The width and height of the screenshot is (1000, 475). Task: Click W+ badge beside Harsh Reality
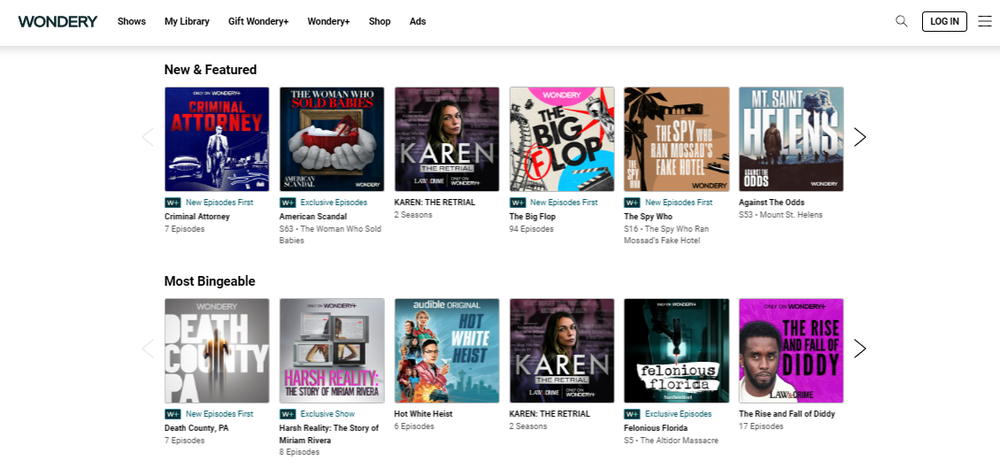pos(288,414)
